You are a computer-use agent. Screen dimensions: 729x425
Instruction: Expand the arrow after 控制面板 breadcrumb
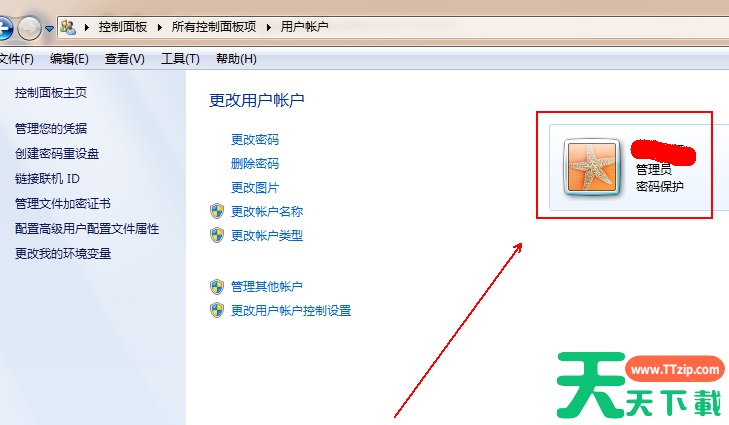159,27
